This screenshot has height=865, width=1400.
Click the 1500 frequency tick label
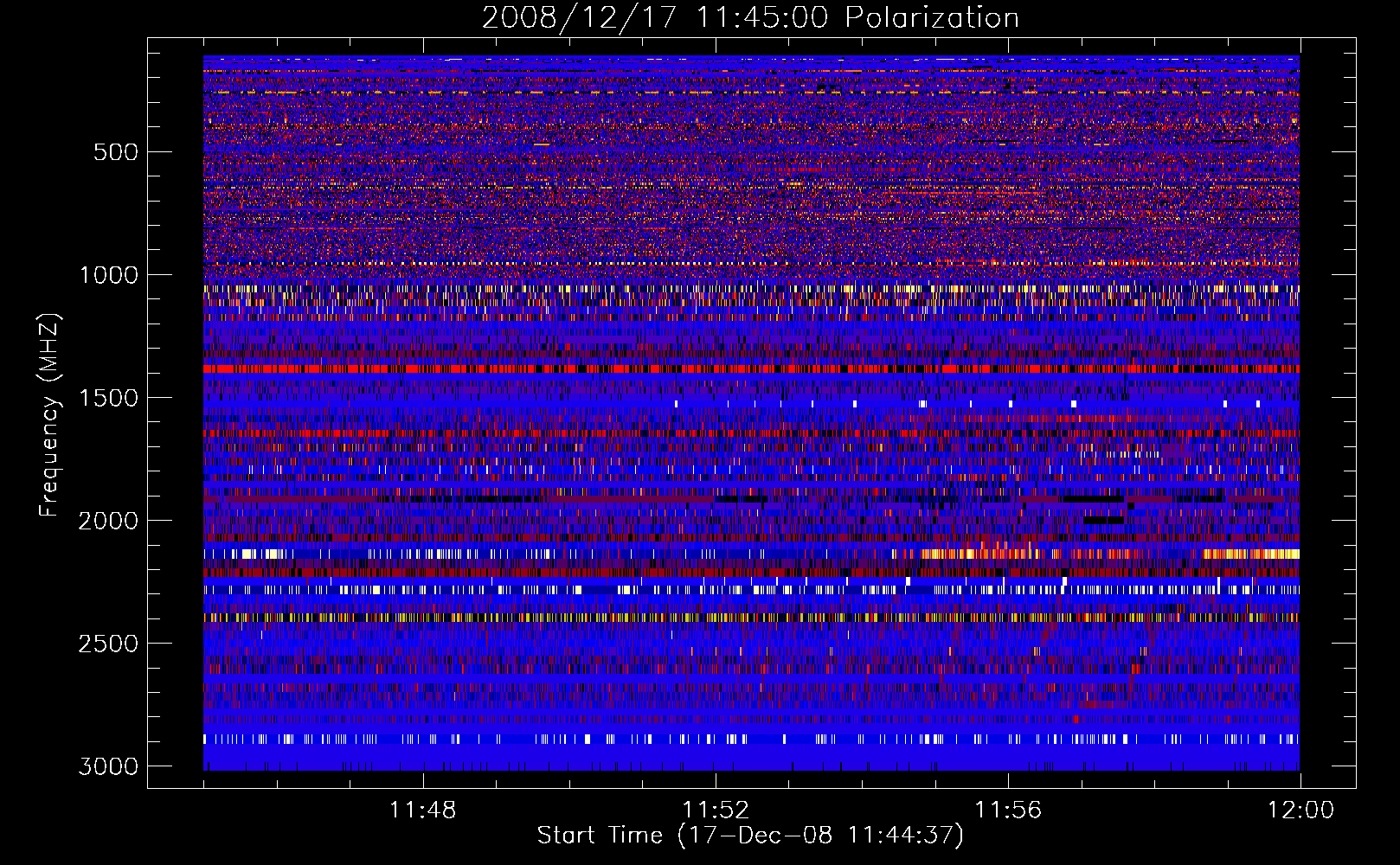tap(108, 398)
